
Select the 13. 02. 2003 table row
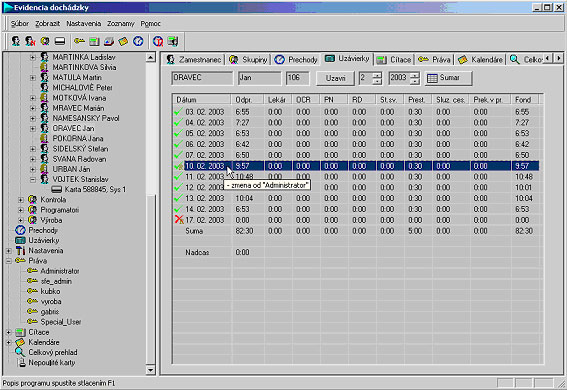point(356,198)
